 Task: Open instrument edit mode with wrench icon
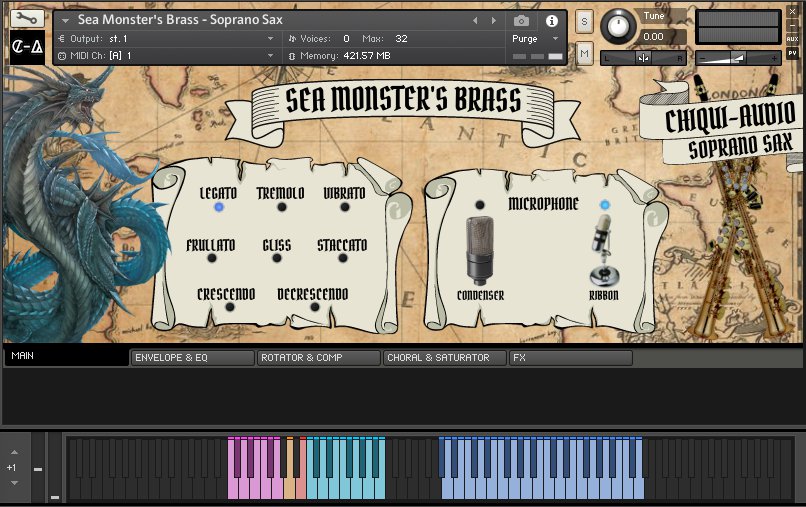pyautogui.click(x=27, y=18)
